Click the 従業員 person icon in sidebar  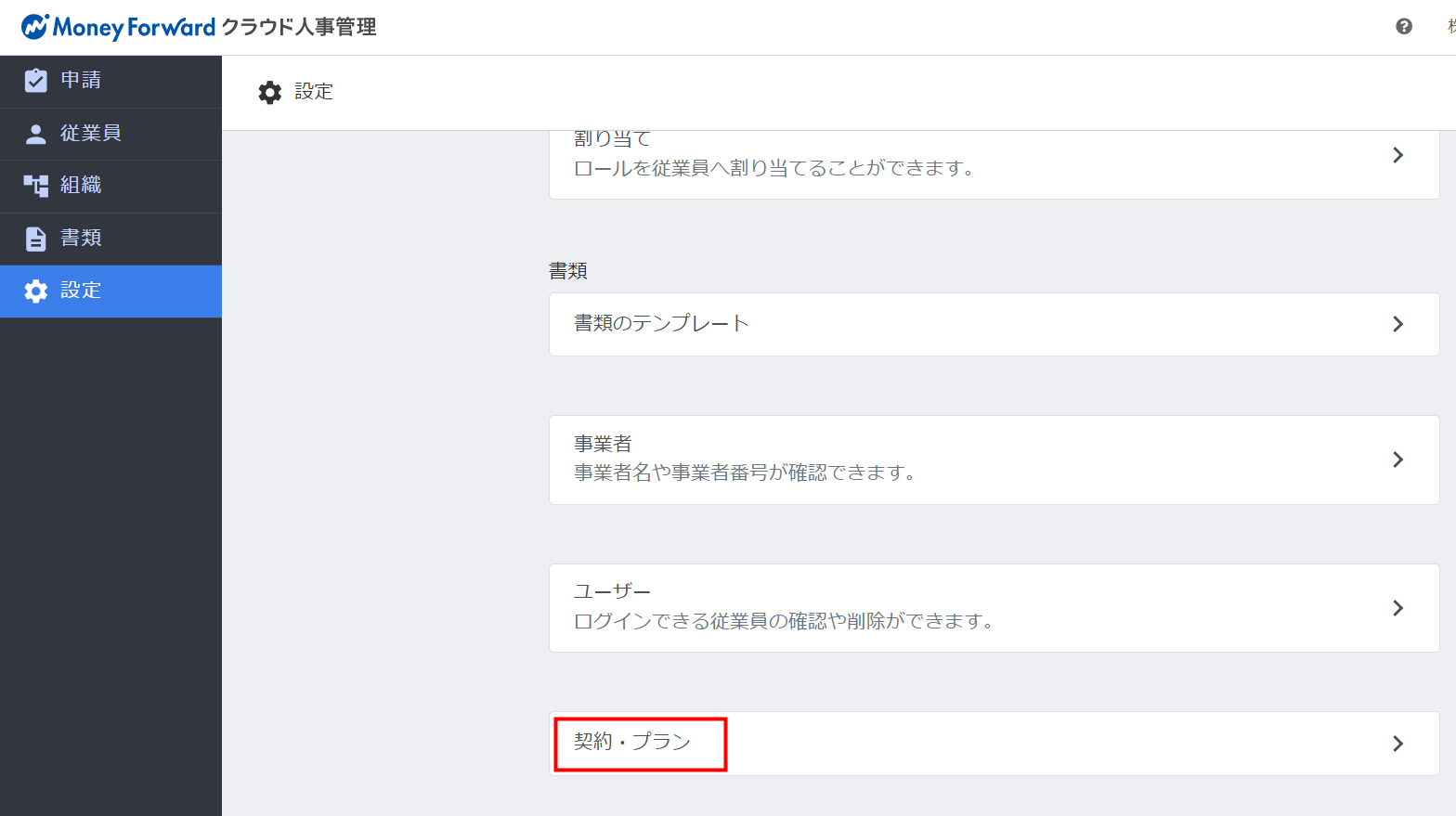35,134
